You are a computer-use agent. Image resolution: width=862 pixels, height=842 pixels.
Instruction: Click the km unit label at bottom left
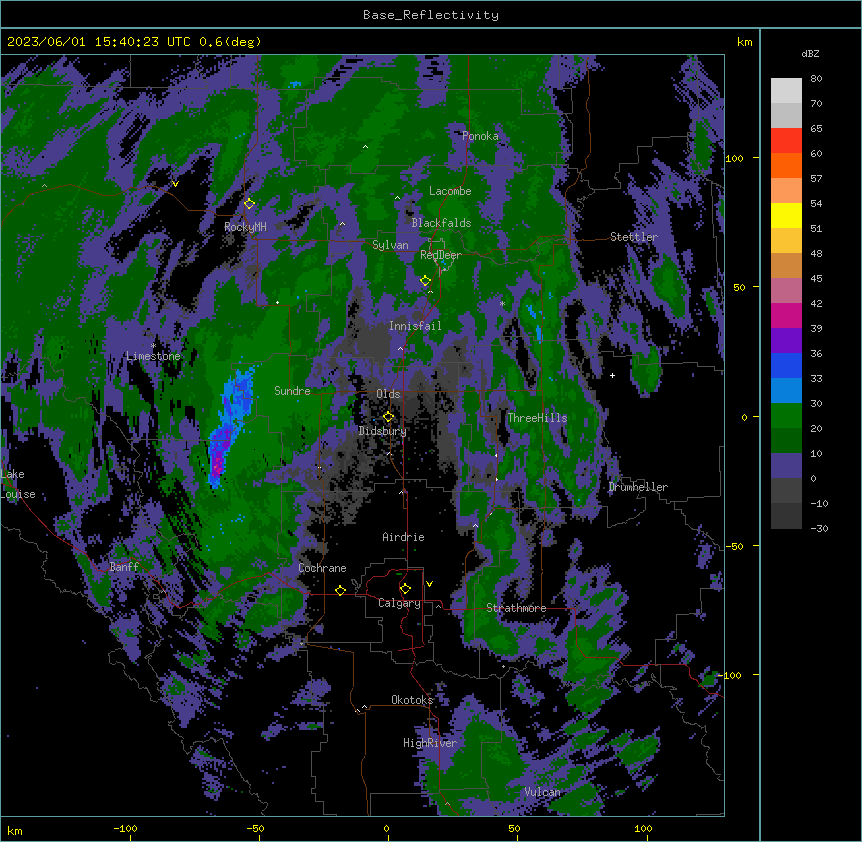[x=15, y=831]
